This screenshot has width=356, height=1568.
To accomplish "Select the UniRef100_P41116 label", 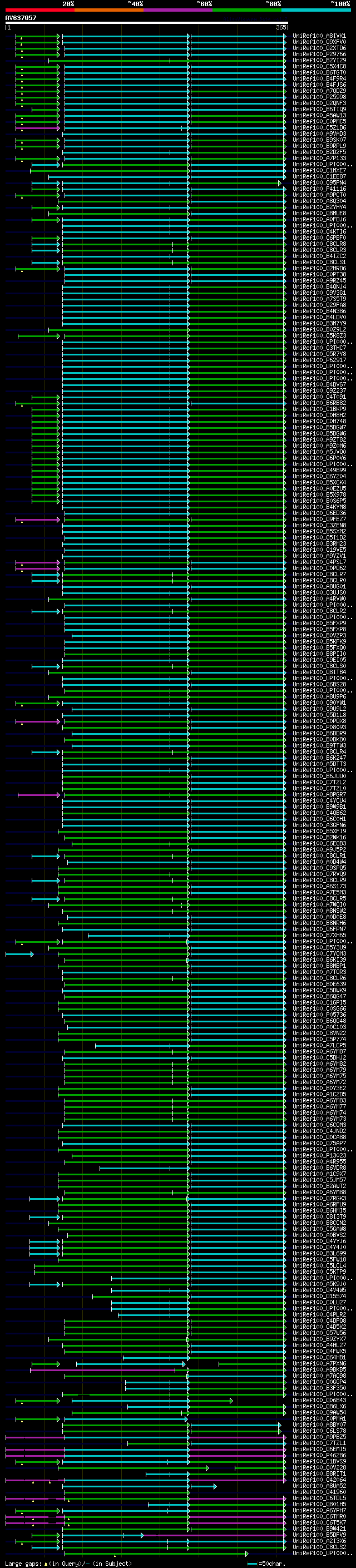I will pos(319,189).
